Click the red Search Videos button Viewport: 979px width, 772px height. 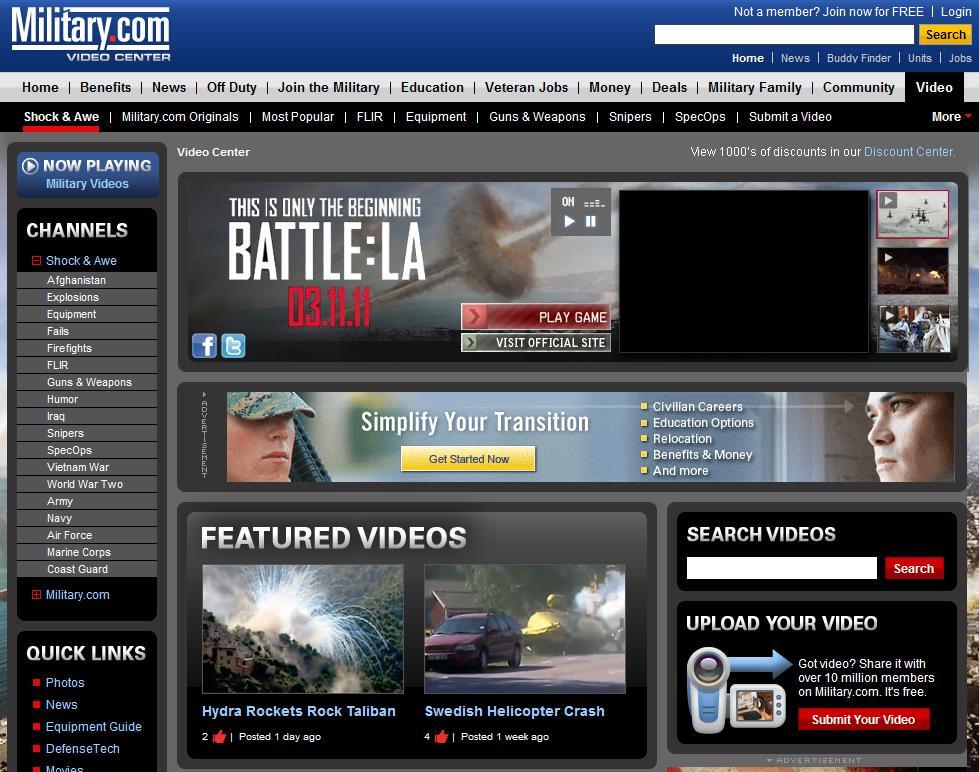[x=913, y=568]
